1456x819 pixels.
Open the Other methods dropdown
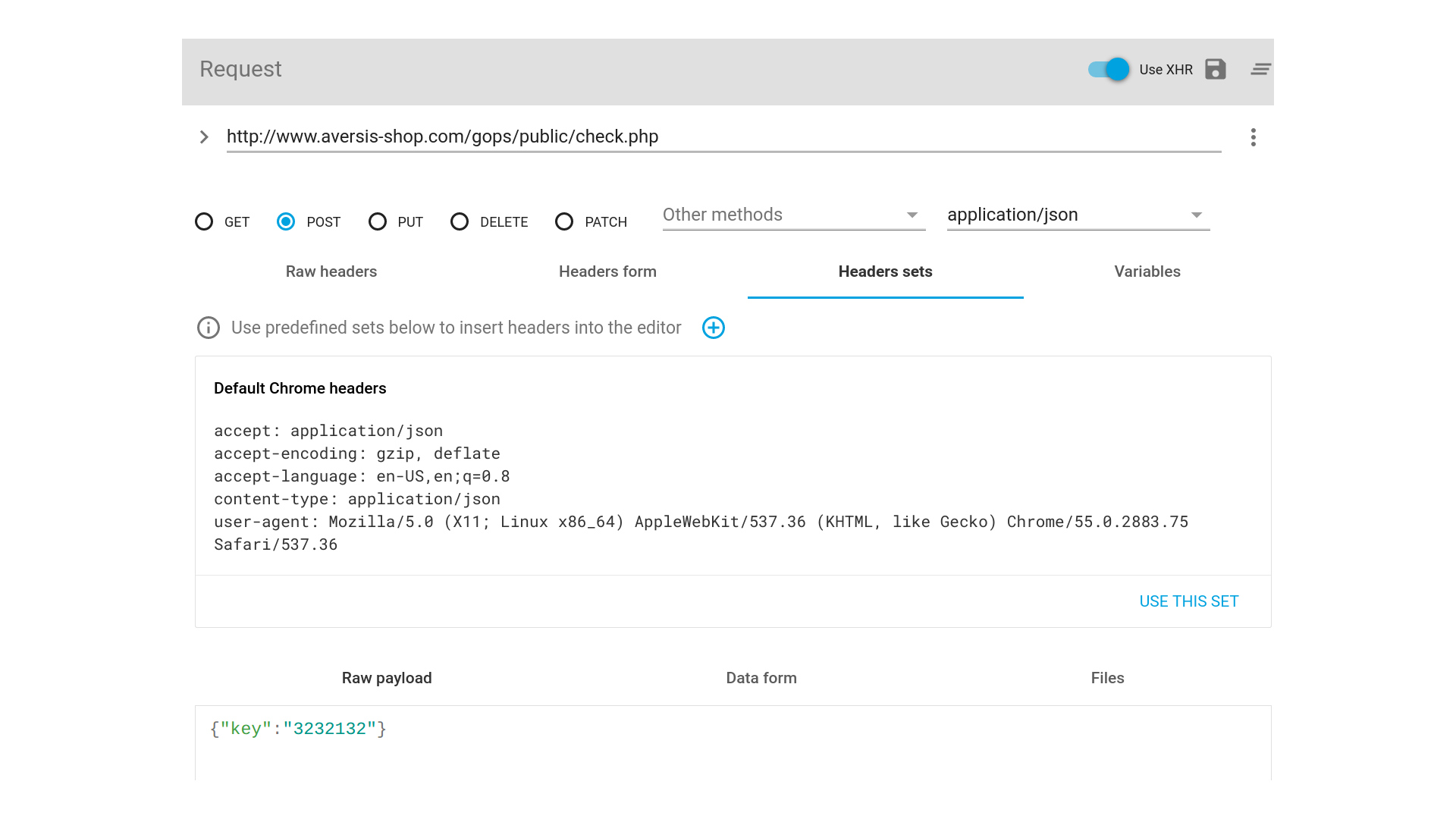(794, 215)
